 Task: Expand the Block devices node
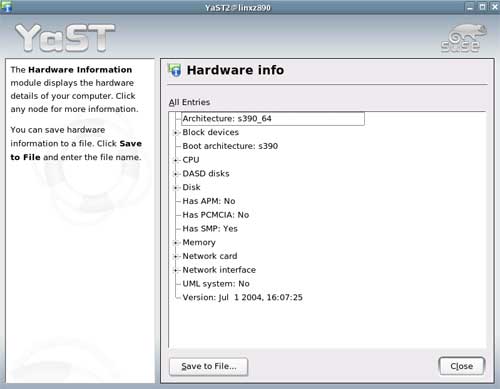pyautogui.click(x=176, y=133)
